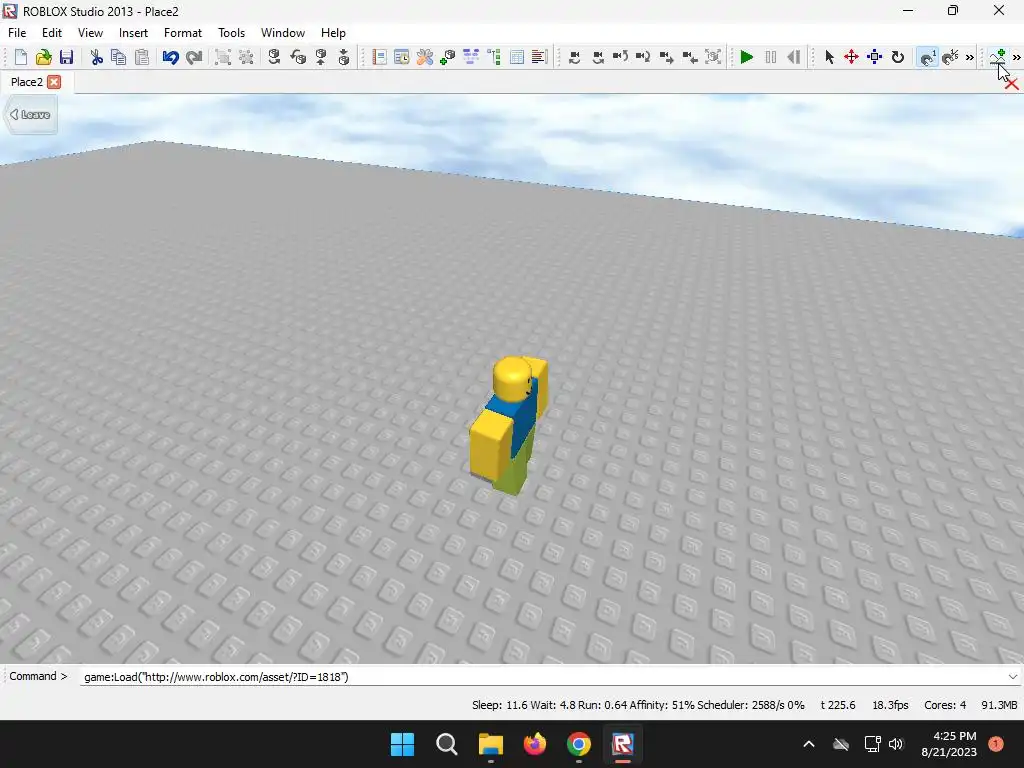Click the camera zoom extents icon
1024x768 pixels.
713,57
